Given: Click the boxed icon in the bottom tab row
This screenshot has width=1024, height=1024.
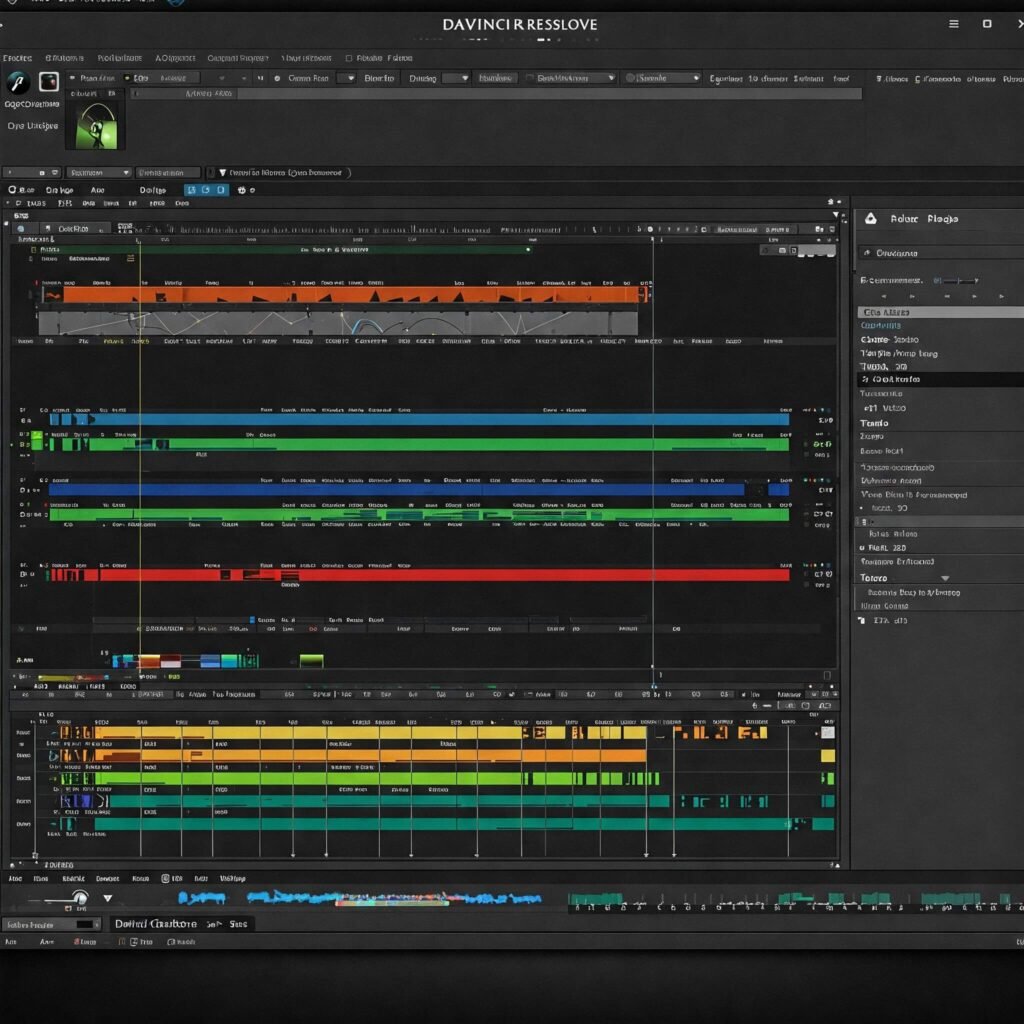Looking at the screenshot, I should 165,878.
